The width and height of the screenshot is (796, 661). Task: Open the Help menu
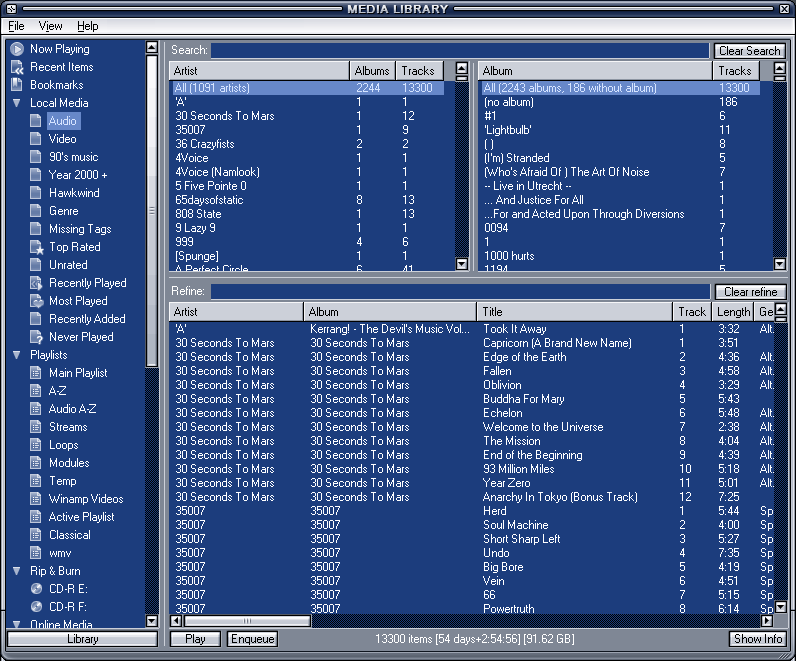pos(88,26)
